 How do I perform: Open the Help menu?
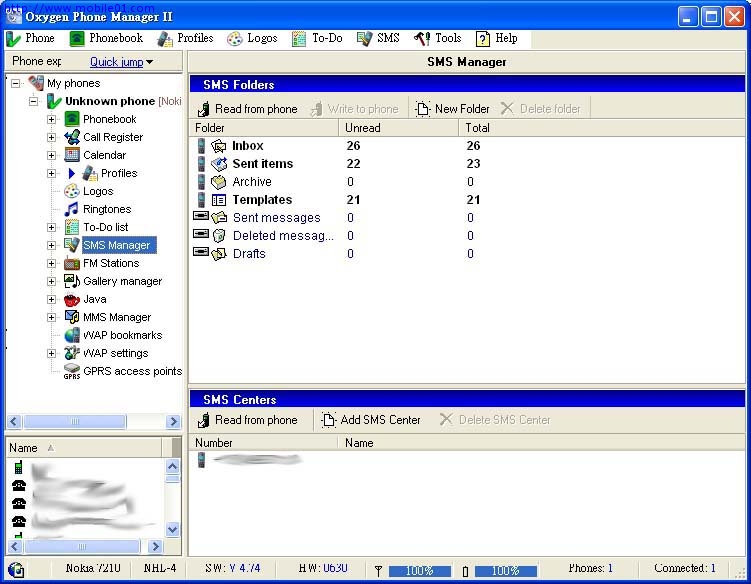point(496,38)
